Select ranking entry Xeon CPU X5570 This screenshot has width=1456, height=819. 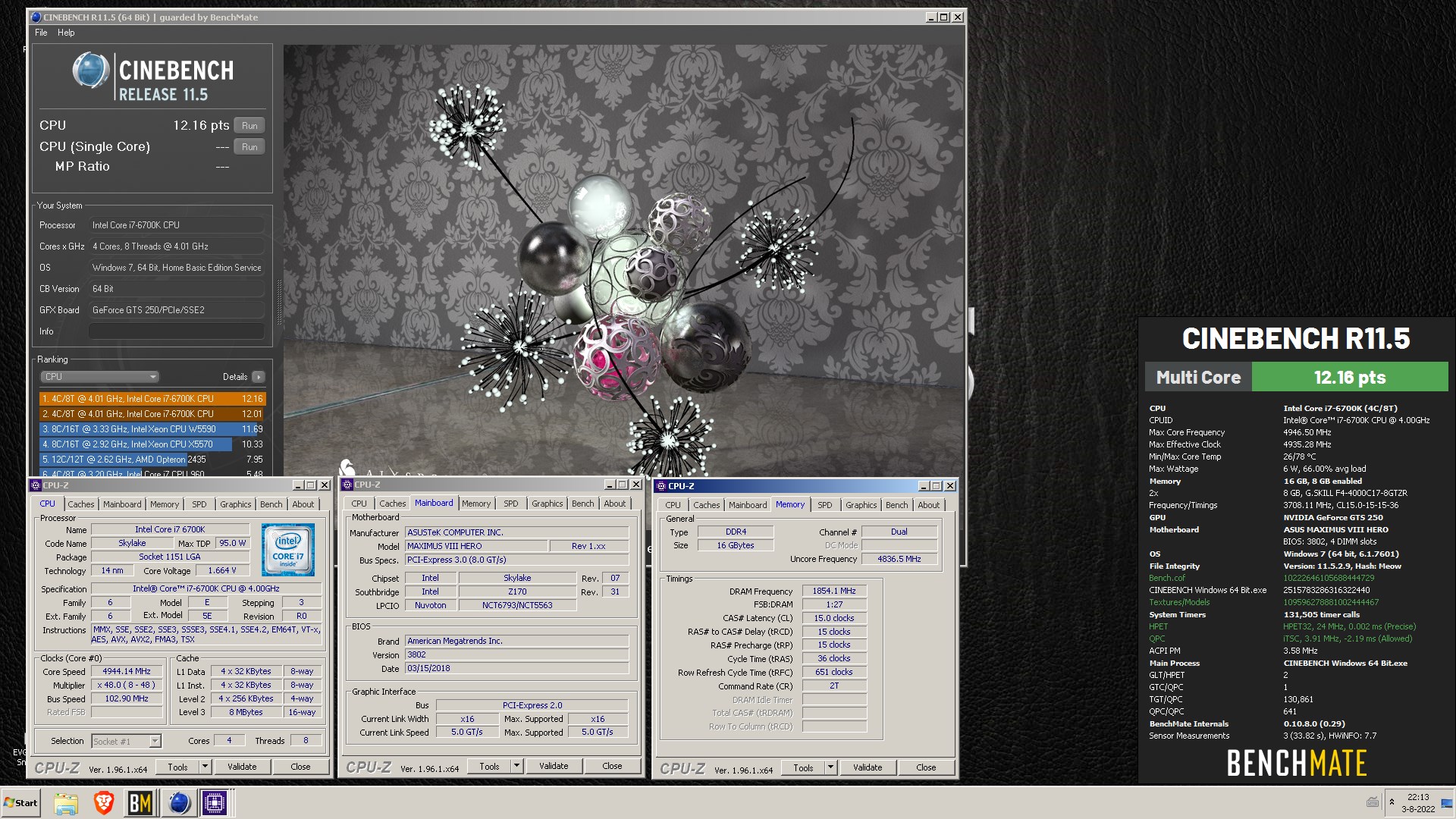(152, 444)
